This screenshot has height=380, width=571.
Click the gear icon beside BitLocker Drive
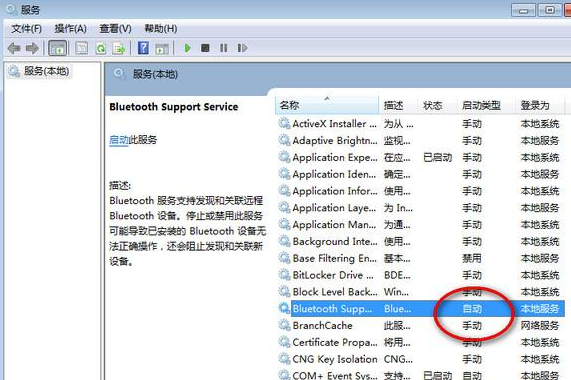284,275
